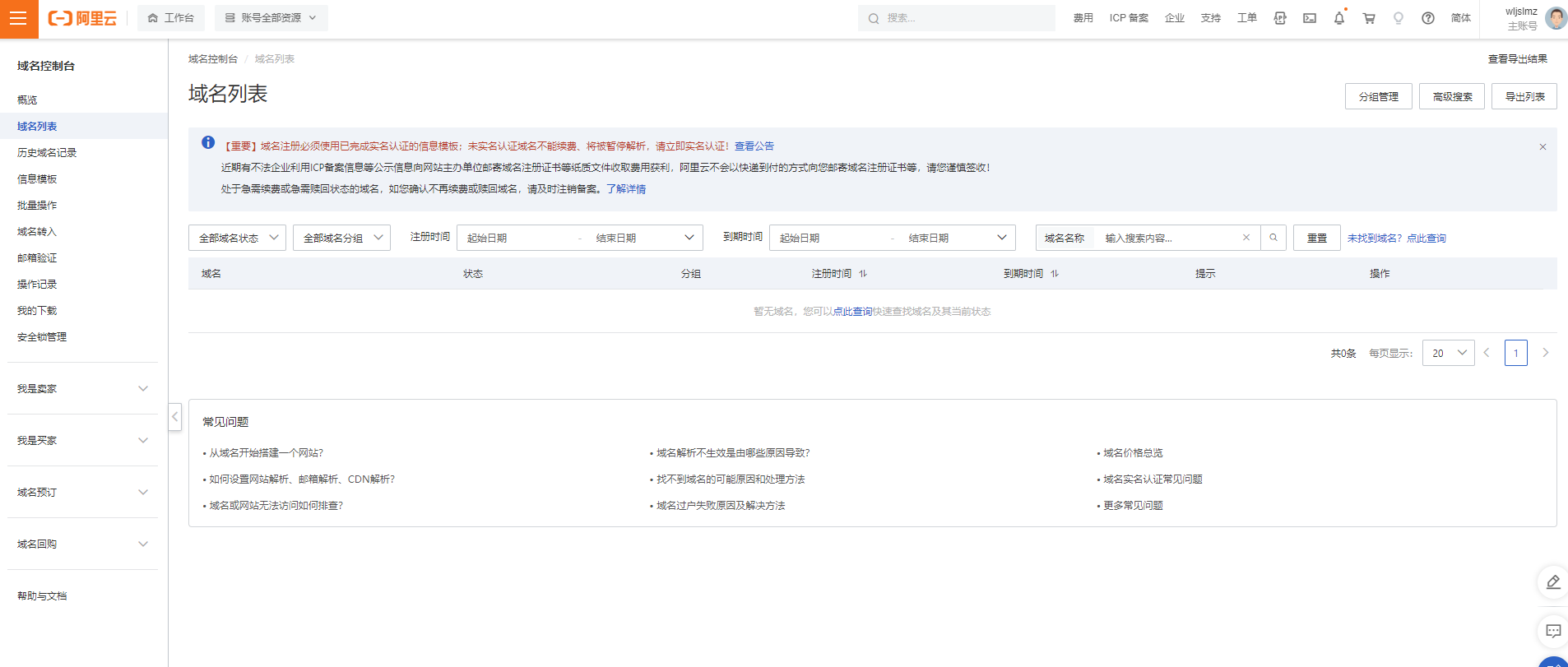The height and width of the screenshot is (667, 1568).
Task: Expand 域名预订 section
Action: pos(82,492)
